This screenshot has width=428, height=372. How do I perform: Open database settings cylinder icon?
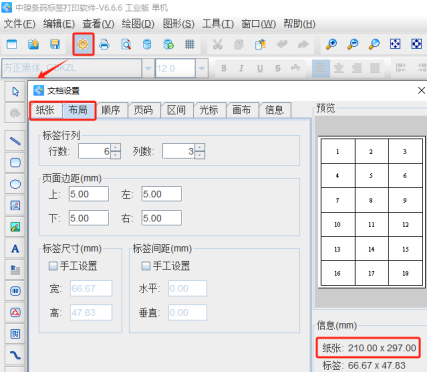pyautogui.click(x=147, y=44)
